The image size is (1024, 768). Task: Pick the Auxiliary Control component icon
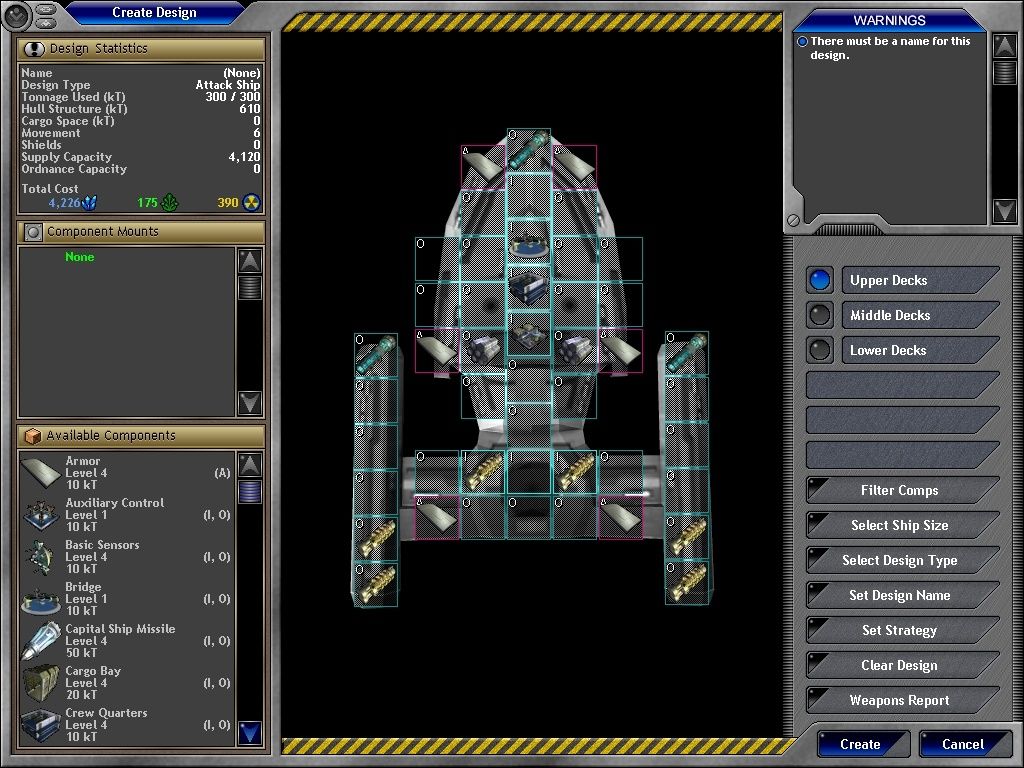41,514
